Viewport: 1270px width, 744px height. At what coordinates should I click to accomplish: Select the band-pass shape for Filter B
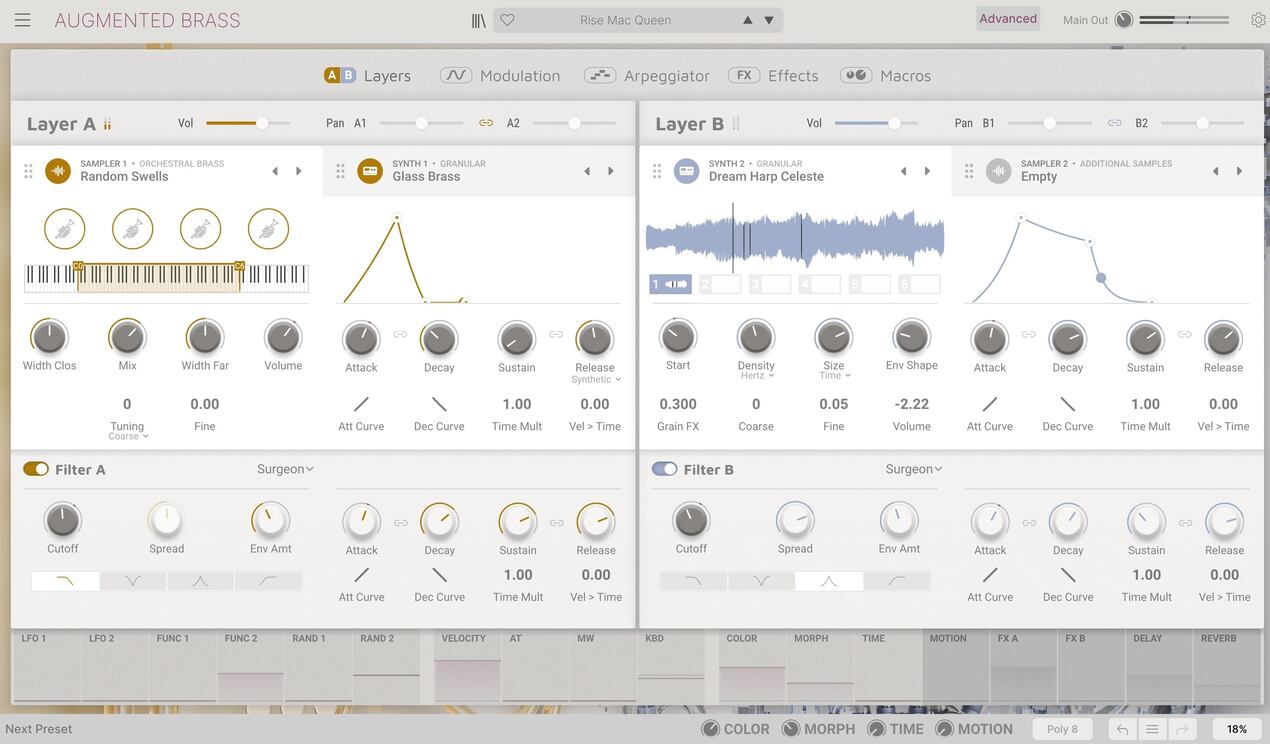tap(828, 581)
